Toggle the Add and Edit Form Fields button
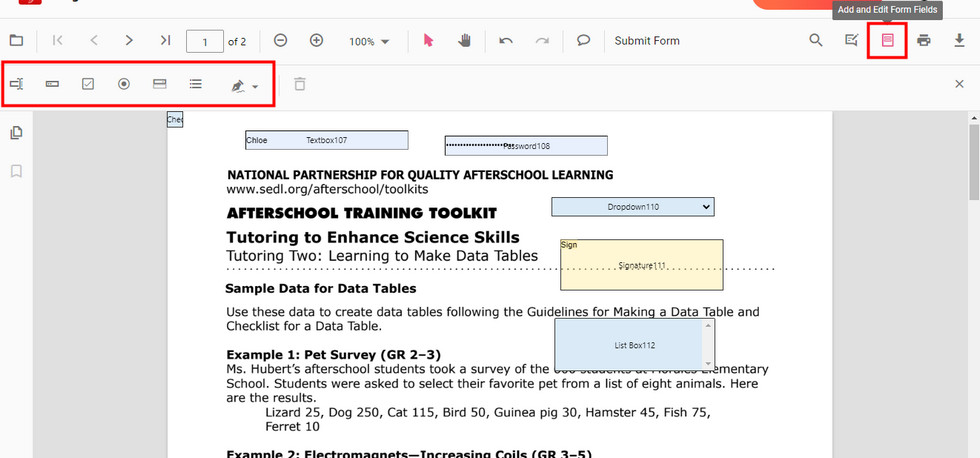This screenshot has height=458, width=980. click(x=887, y=41)
